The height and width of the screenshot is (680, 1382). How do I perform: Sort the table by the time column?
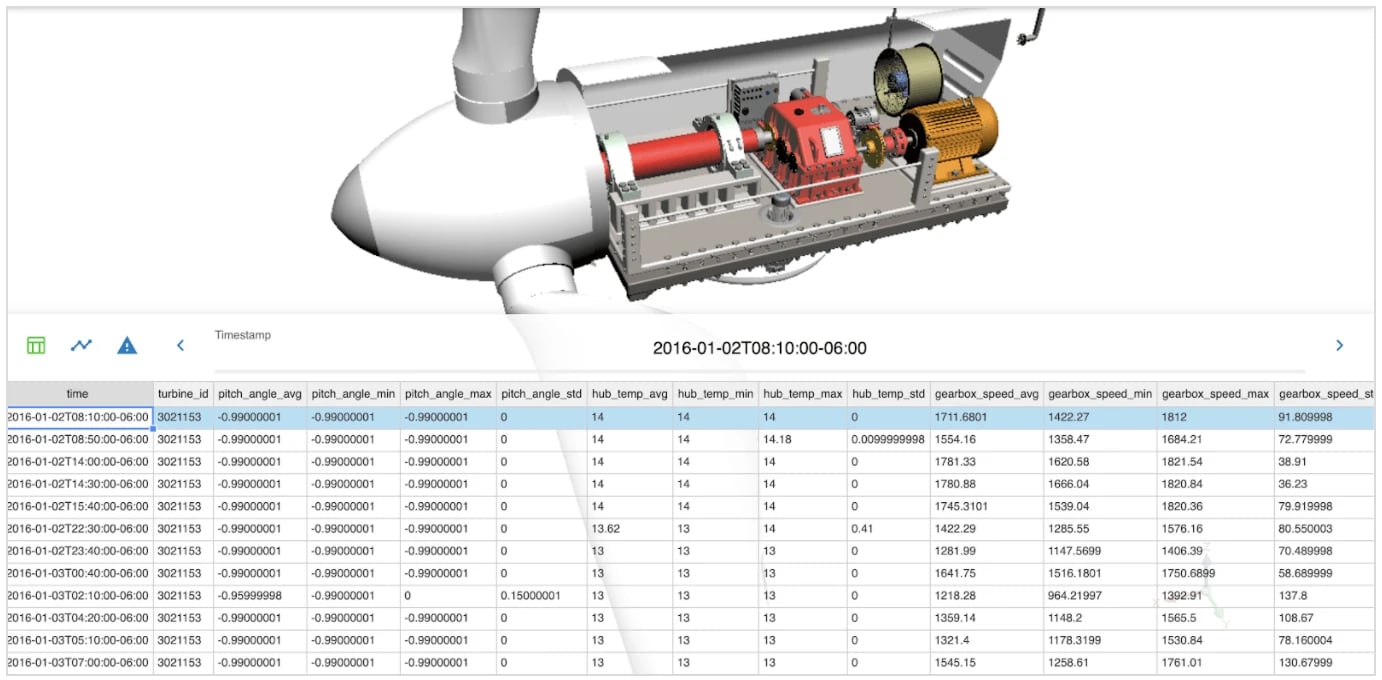(77, 393)
